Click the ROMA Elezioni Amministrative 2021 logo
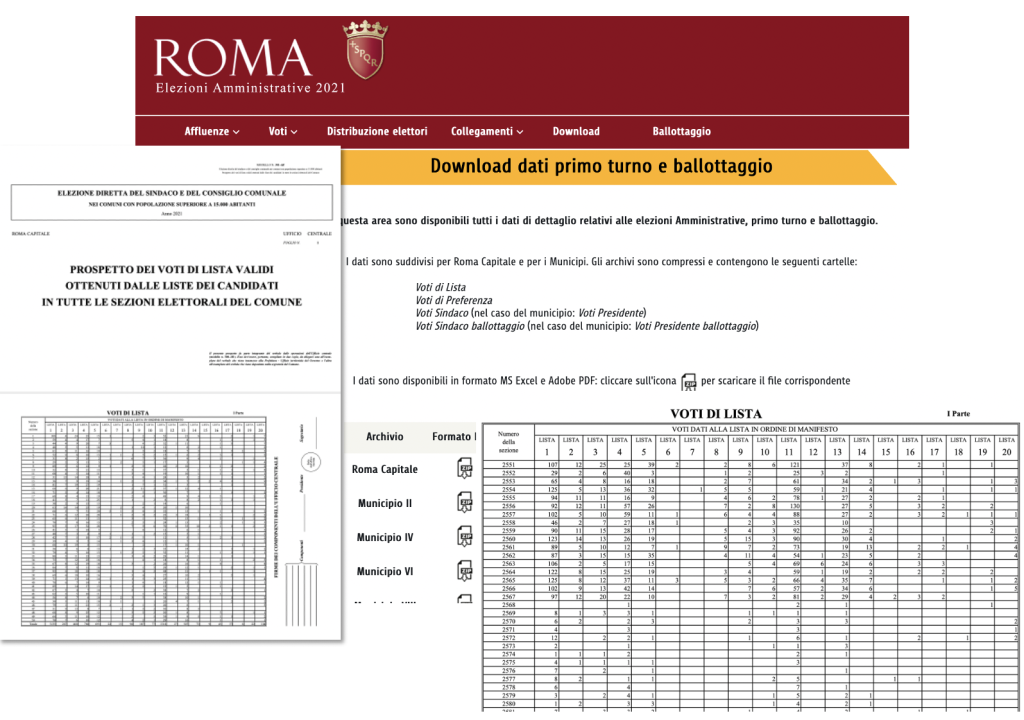 [250, 65]
